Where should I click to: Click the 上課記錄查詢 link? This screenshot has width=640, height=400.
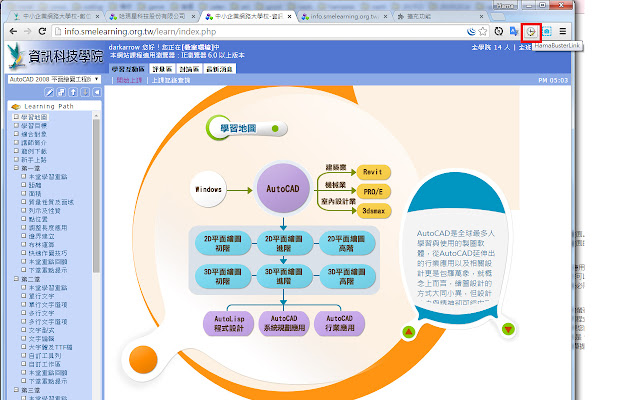171,80
